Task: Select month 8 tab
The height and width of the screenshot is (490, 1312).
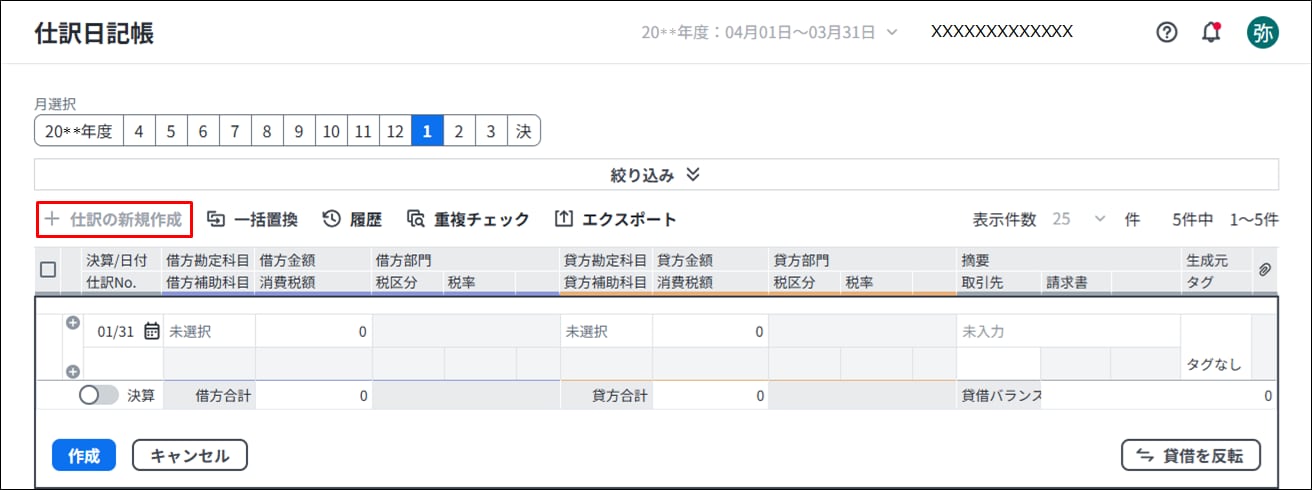Action: 267,131
